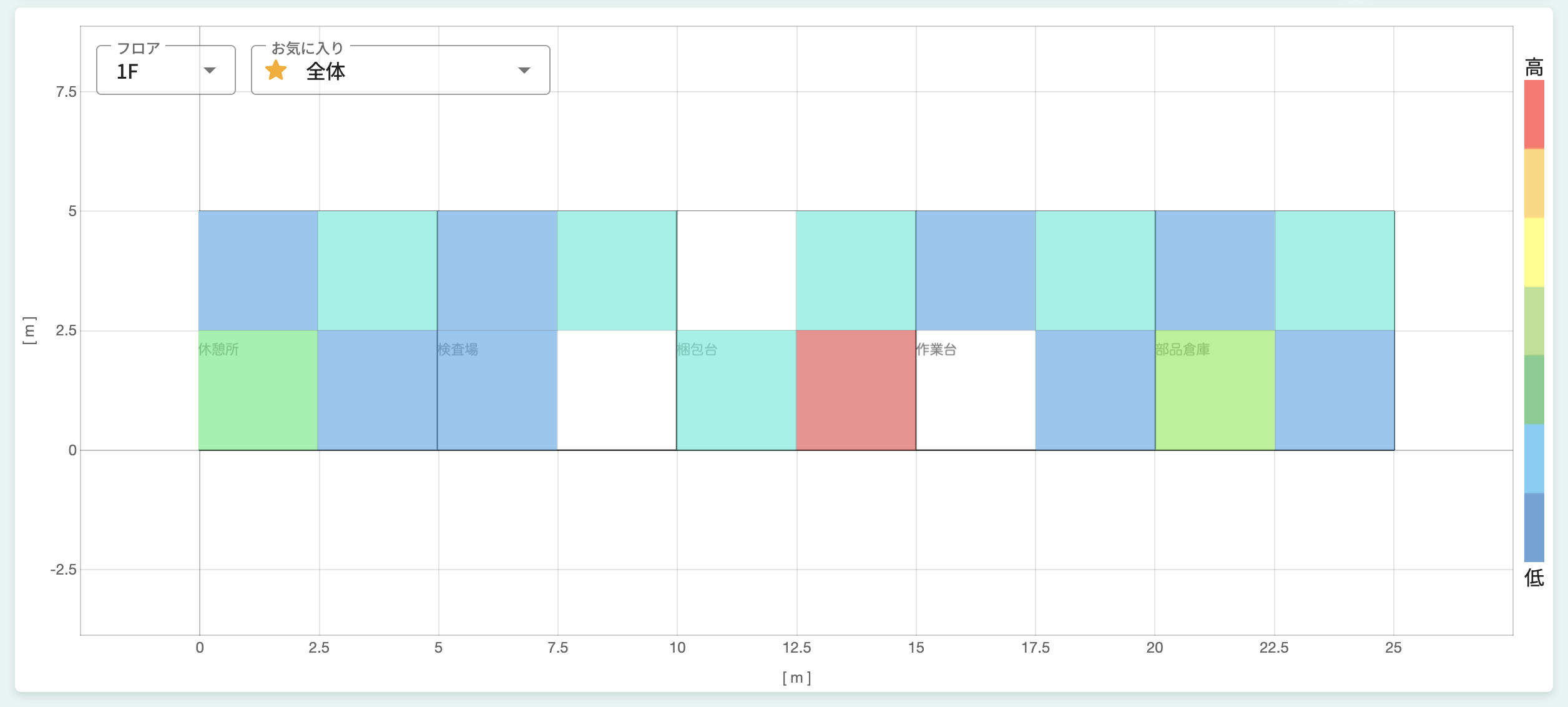Viewport: 1568px width, 707px height.
Task: Click the yellow-green 部品倉庫 zone cell
Action: pyautogui.click(x=1215, y=400)
